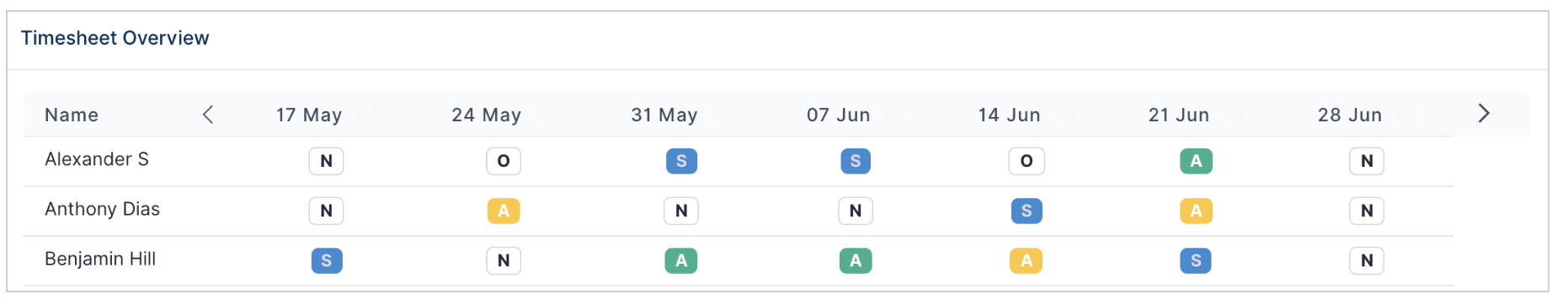1568x305 pixels.
Task: Open the Anthony Dias employee row
Action: click(x=739, y=211)
